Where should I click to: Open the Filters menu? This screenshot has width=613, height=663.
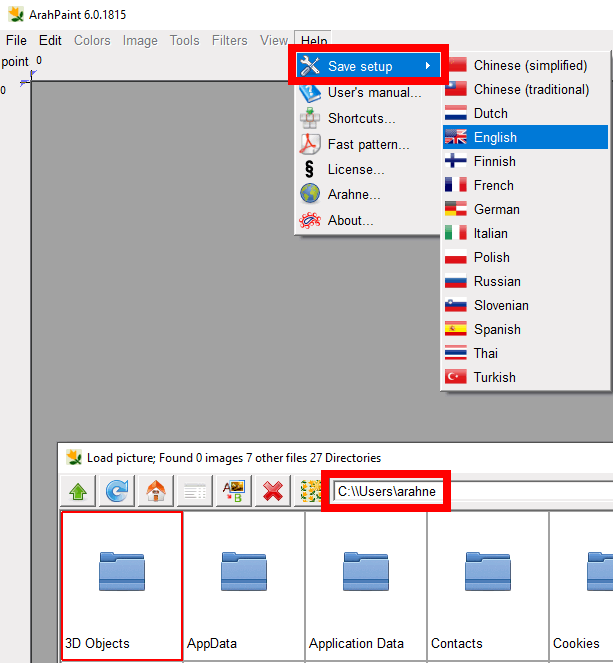pyautogui.click(x=230, y=41)
